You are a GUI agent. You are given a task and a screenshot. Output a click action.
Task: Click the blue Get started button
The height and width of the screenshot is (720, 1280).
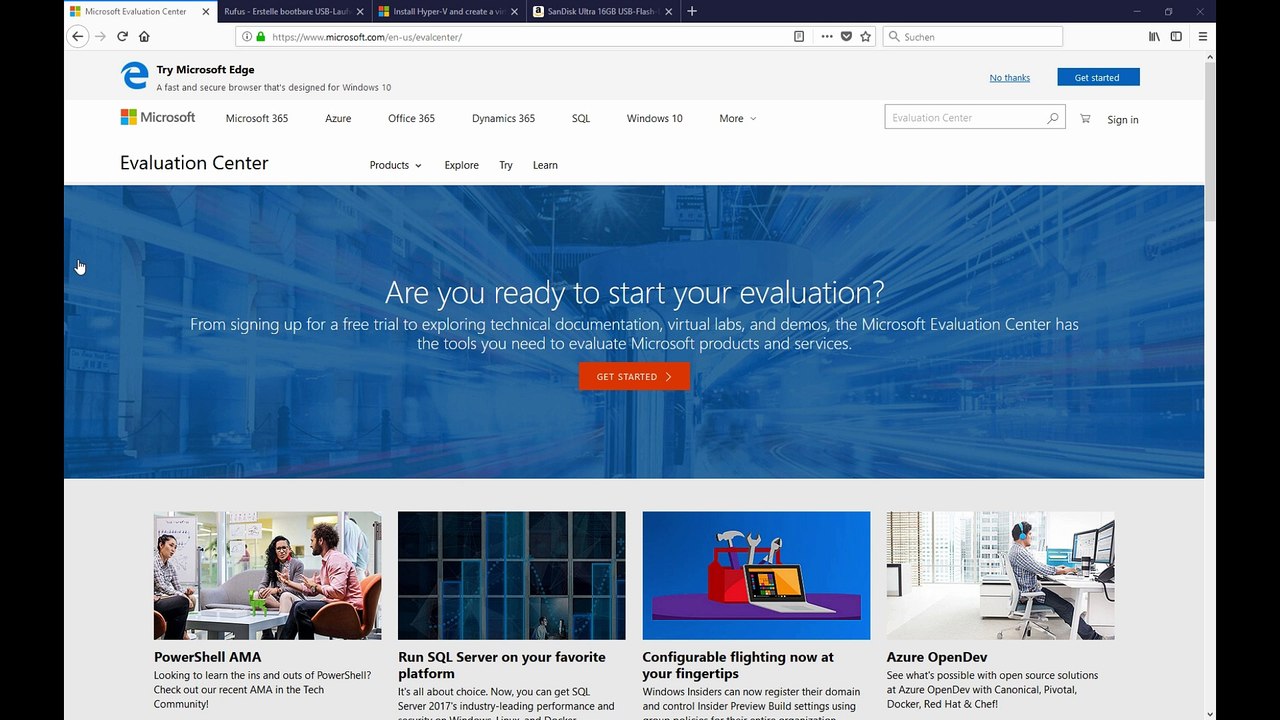click(1098, 77)
